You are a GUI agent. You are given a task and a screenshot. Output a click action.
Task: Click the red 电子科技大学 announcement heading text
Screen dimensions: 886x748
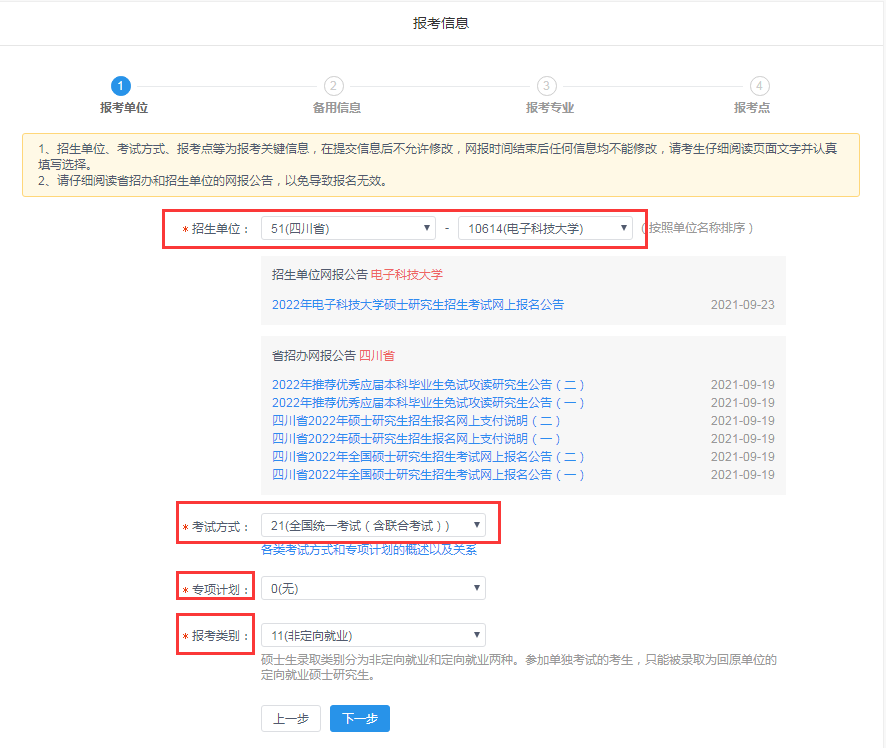(407, 275)
